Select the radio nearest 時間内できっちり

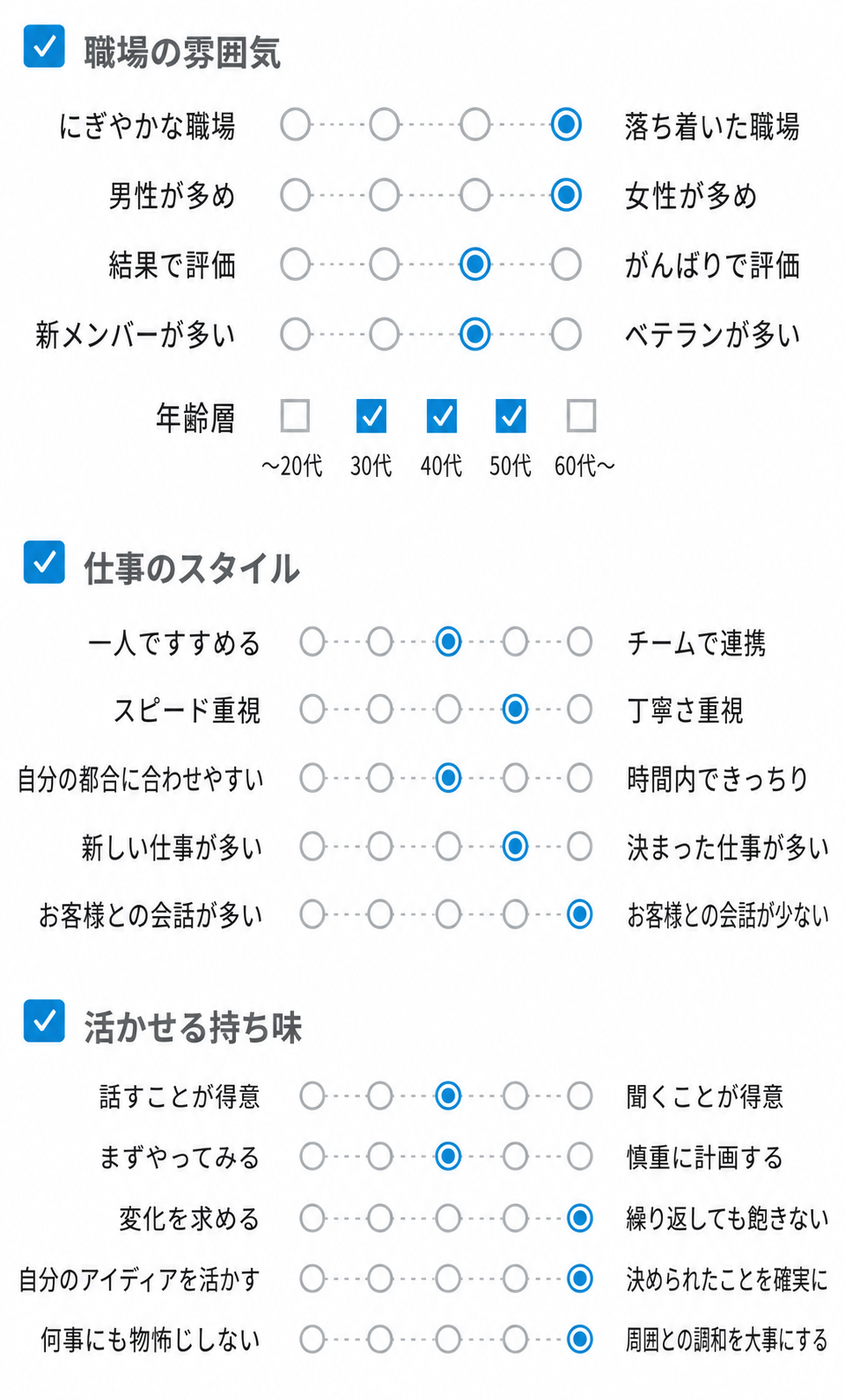click(580, 778)
